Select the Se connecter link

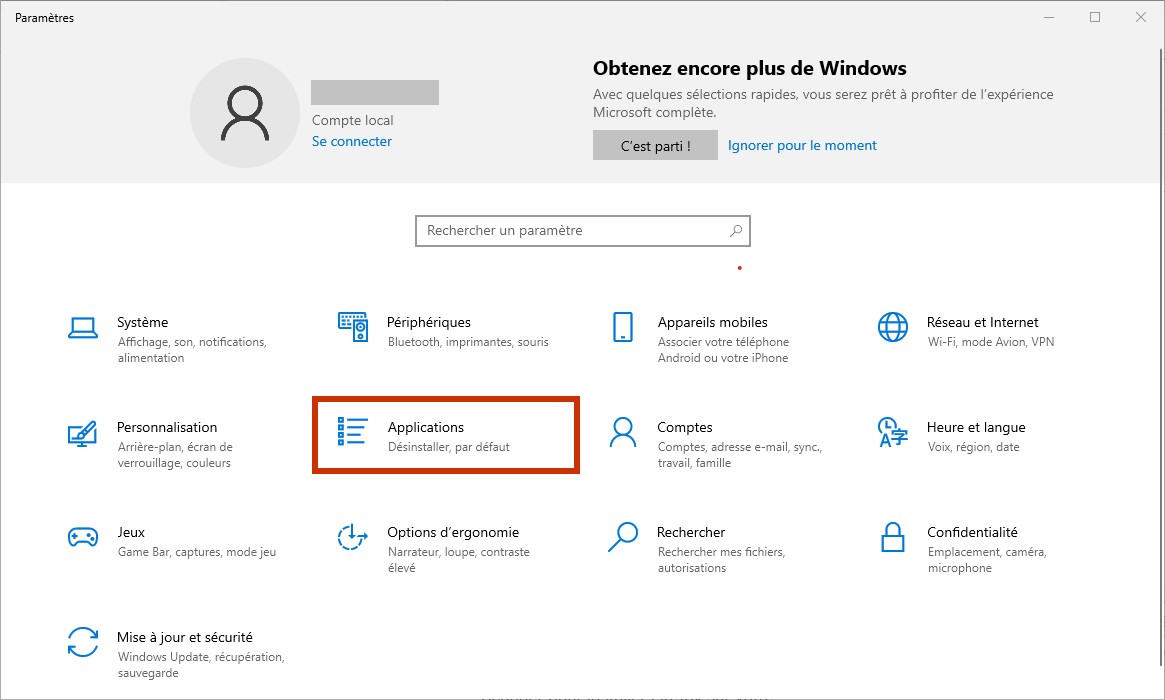click(351, 141)
